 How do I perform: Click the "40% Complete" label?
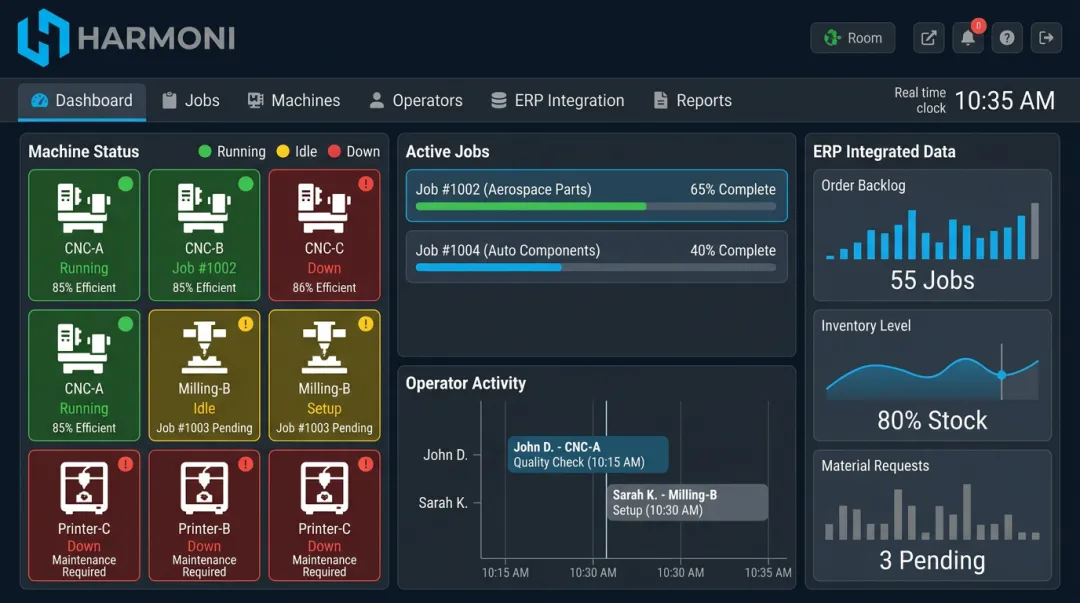point(733,251)
